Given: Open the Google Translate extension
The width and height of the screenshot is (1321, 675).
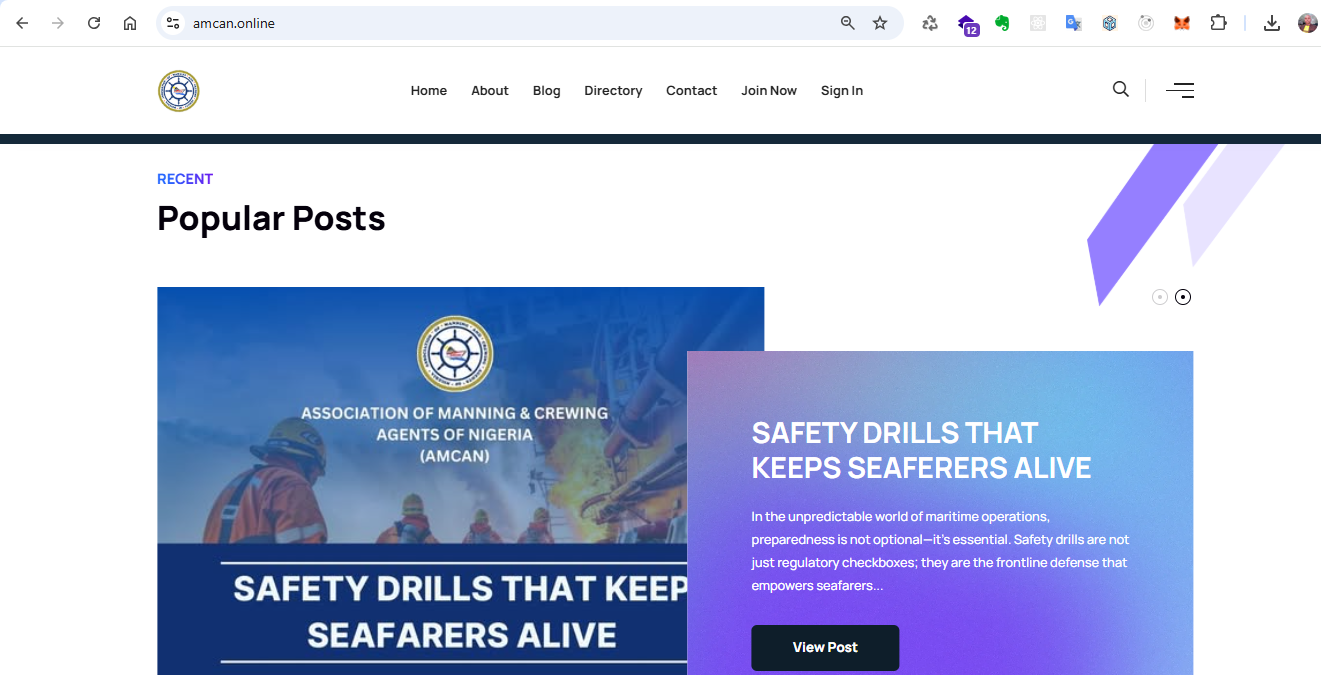Looking at the screenshot, I should [x=1073, y=23].
